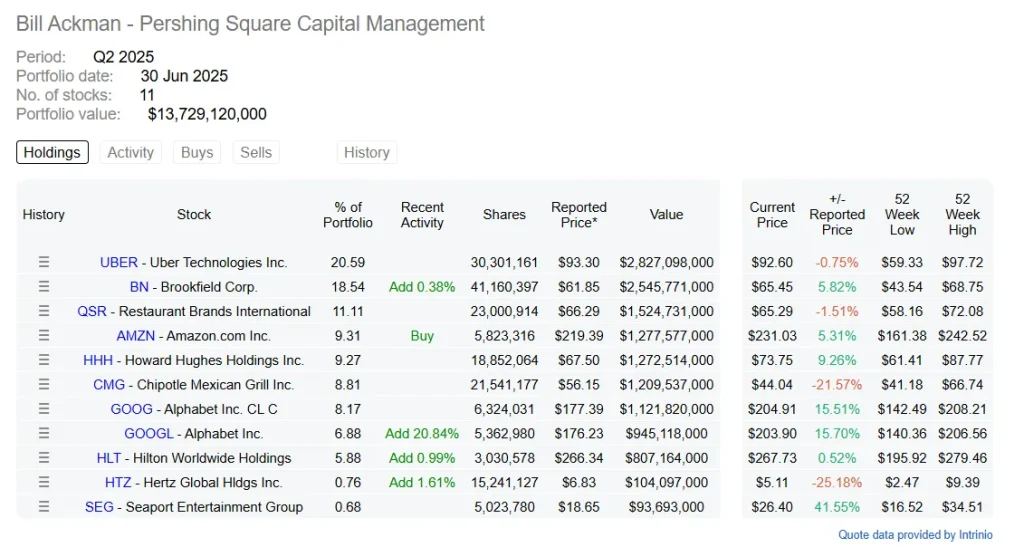Select the Holdings tab

pyautogui.click(x=52, y=152)
